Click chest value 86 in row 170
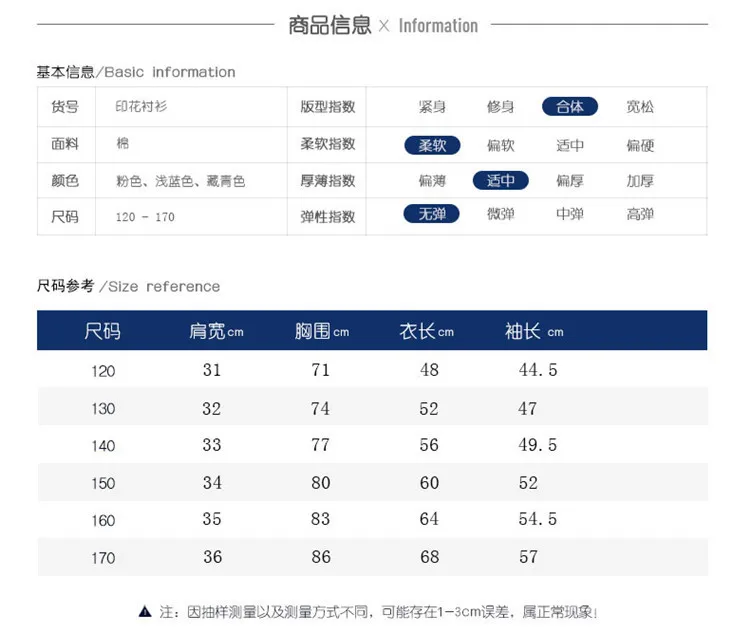The height and width of the screenshot is (633, 750). 320,556
